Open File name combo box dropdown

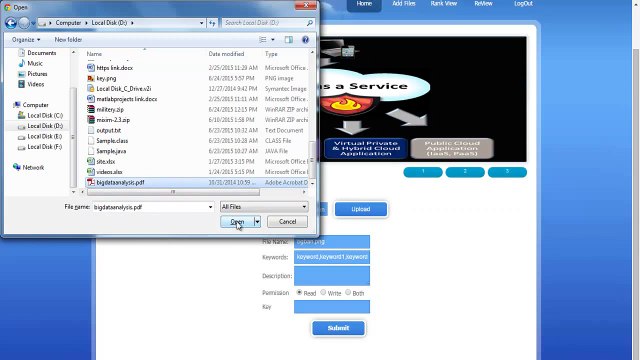tap(210, 207)
